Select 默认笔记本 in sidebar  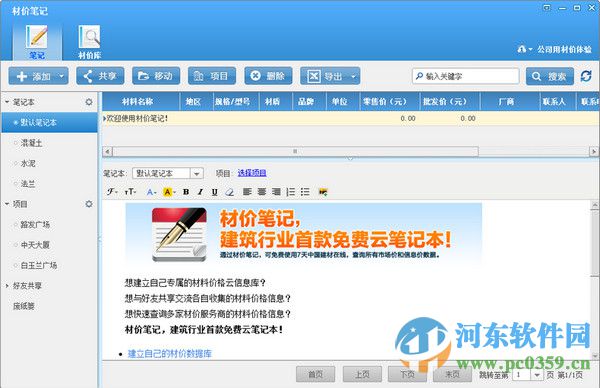[x=50, y=122]
